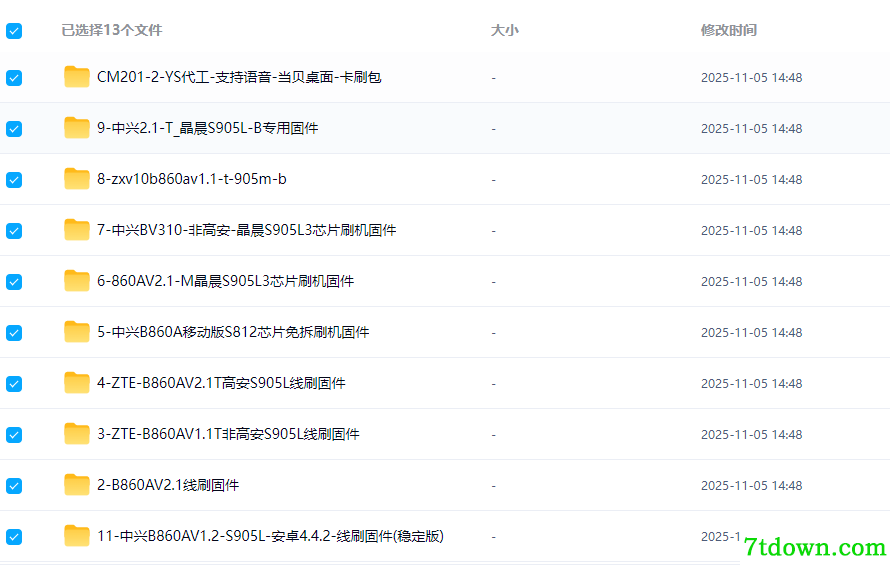Uncheck the 4-ZTE-B860AV2.1T folder checkbox
This screenshot has height=566, width=890.
14,384
